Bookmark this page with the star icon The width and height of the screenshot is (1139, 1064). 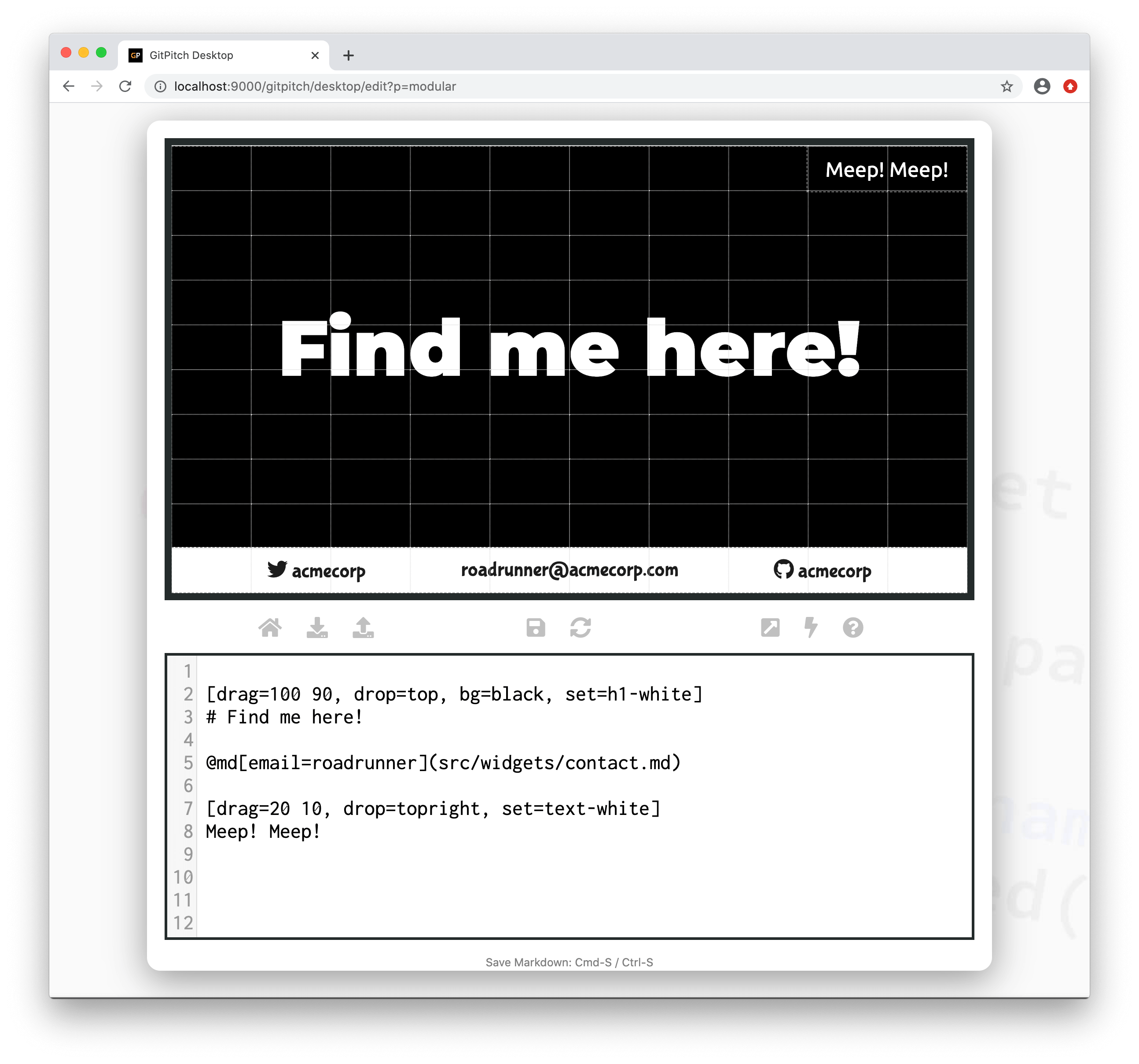click(1007, 86)
